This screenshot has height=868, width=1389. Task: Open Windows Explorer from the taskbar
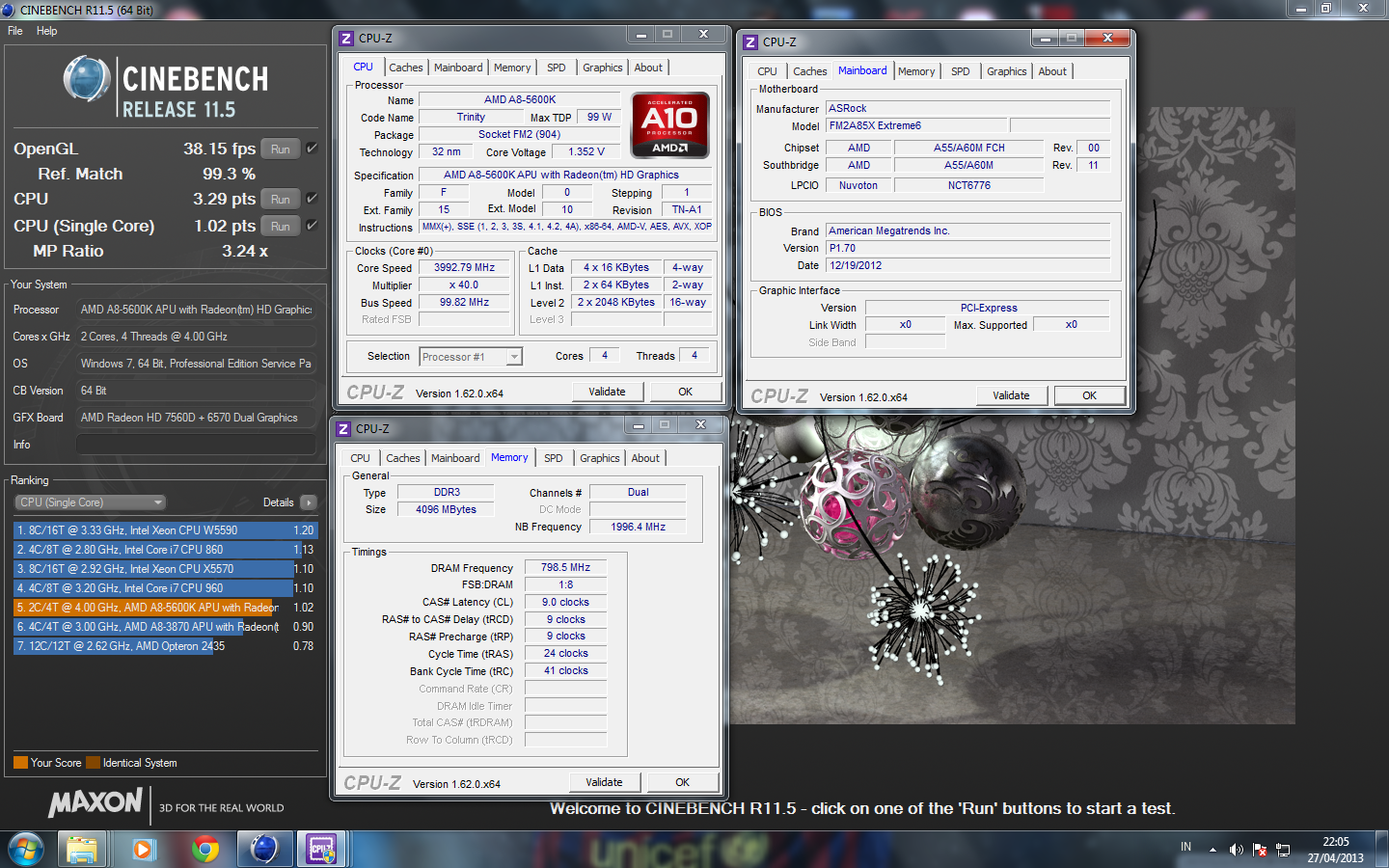82,850
